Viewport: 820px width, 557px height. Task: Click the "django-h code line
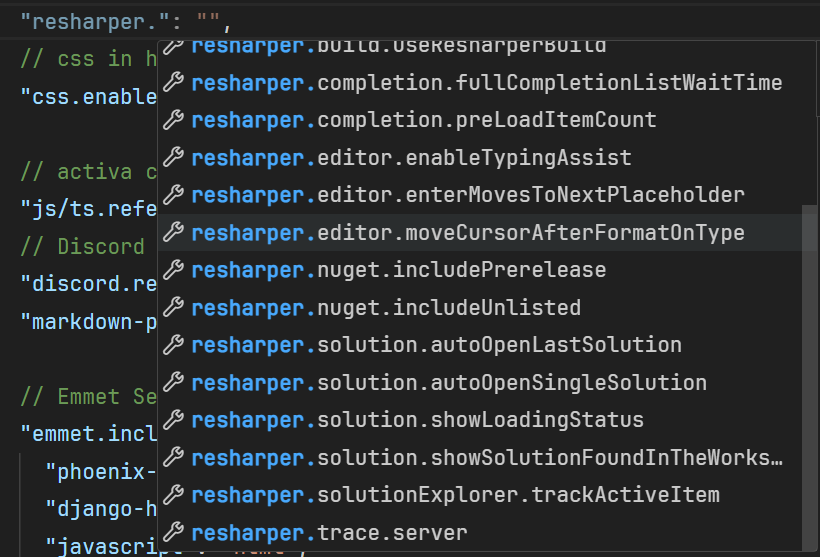pos(101,509)
